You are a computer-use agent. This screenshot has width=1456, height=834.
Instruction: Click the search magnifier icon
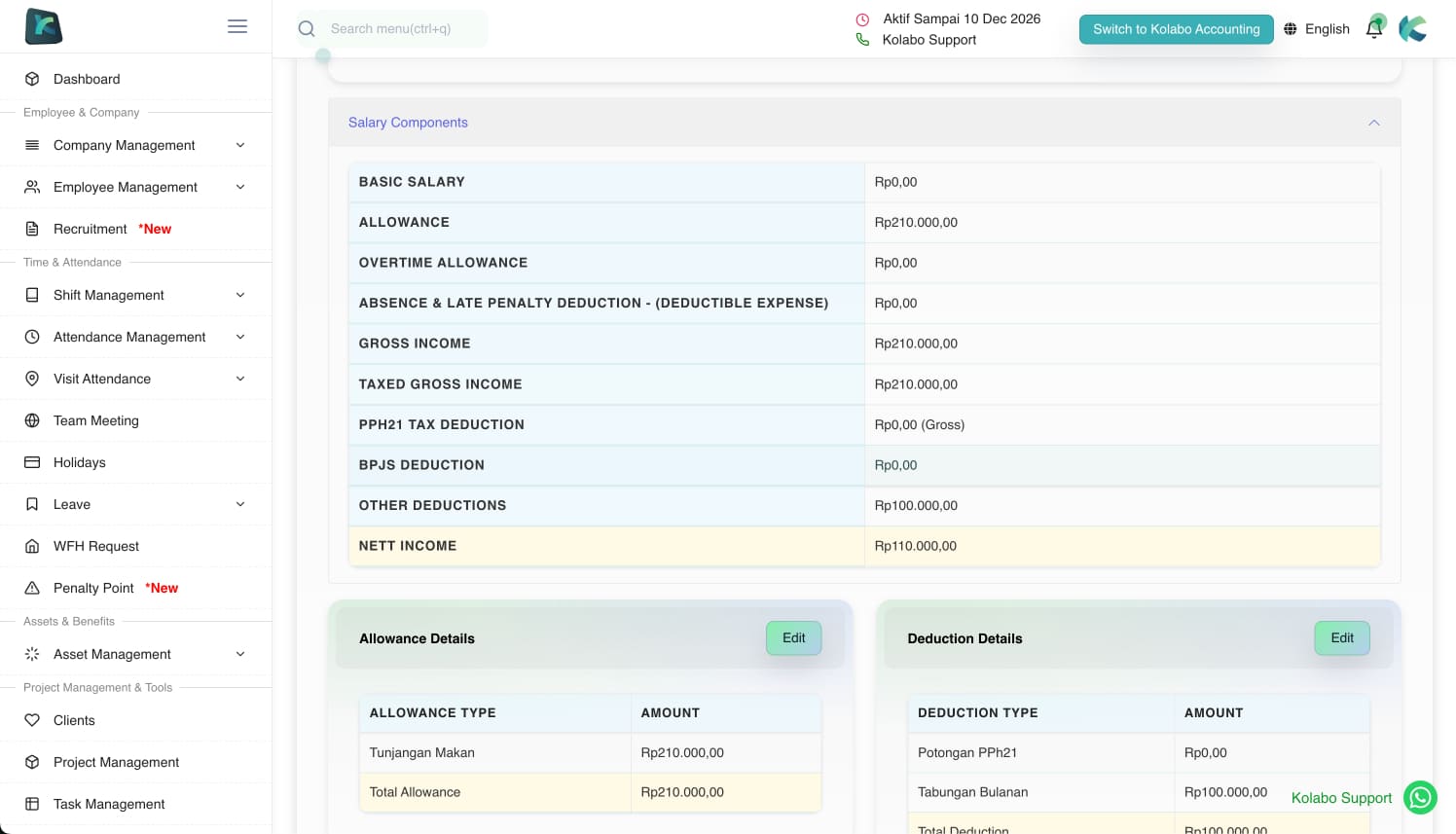pyautogui.click(x=307, y=29)
